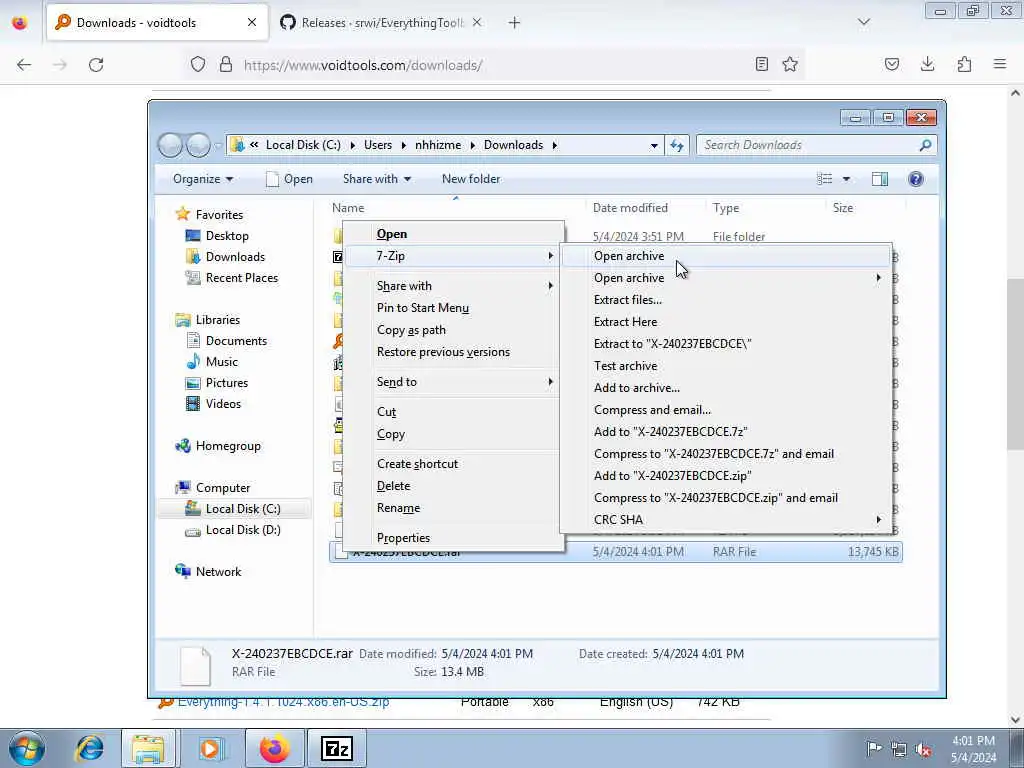Image resolution: width=1024 pixels, height=768 pixels.
Task: Open Windows Media Player taskbar icon
Action: pos(210,748)
